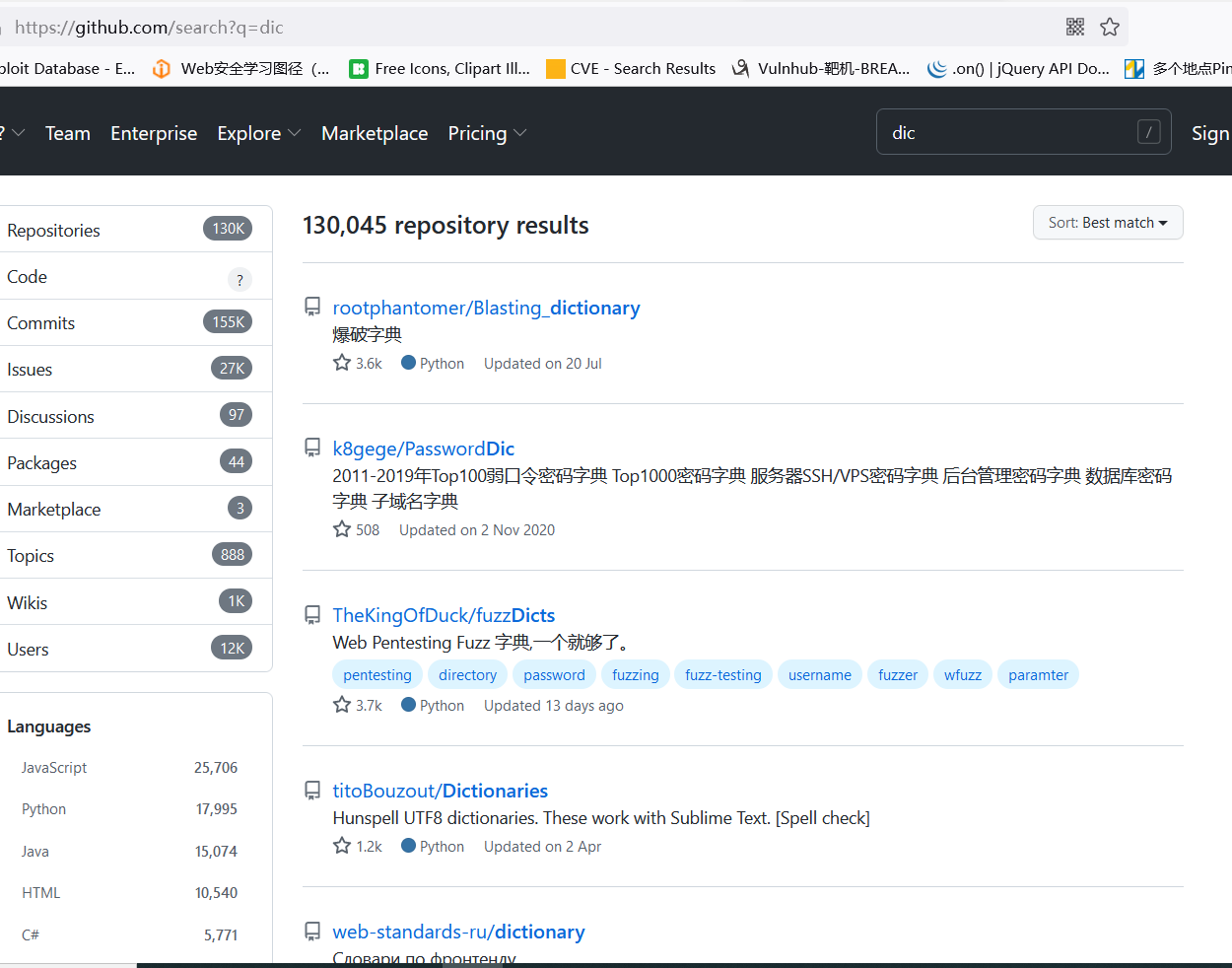Click the 3.6k star count of Blasting_dictionary

[358, 363]
